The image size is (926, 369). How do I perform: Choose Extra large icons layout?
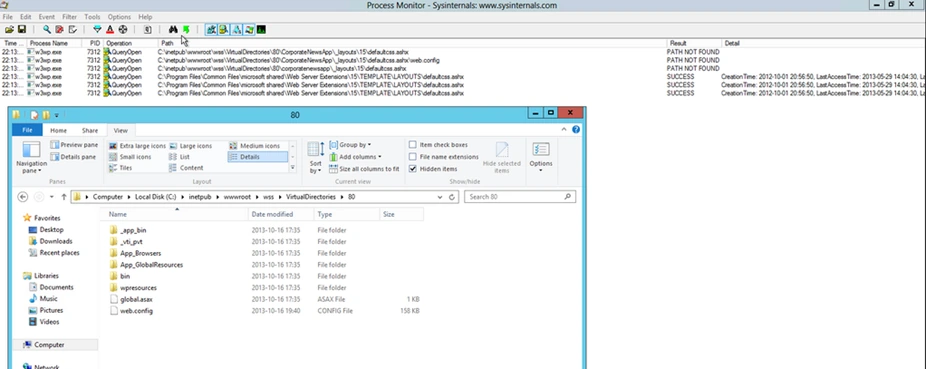pyautogui.click(x=137, y=146)
